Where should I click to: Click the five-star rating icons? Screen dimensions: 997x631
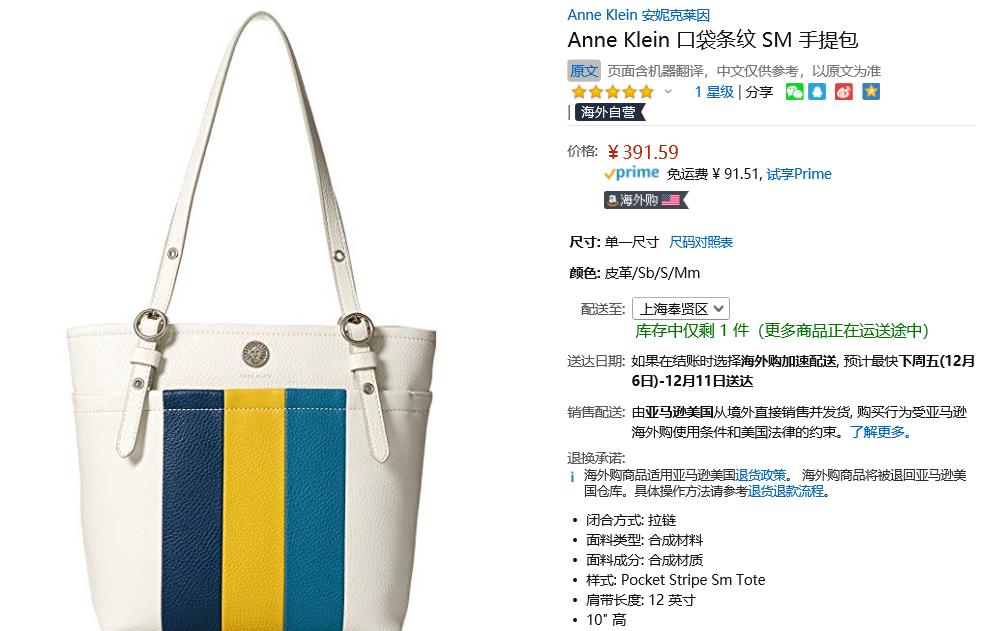[x=612, y=92]
